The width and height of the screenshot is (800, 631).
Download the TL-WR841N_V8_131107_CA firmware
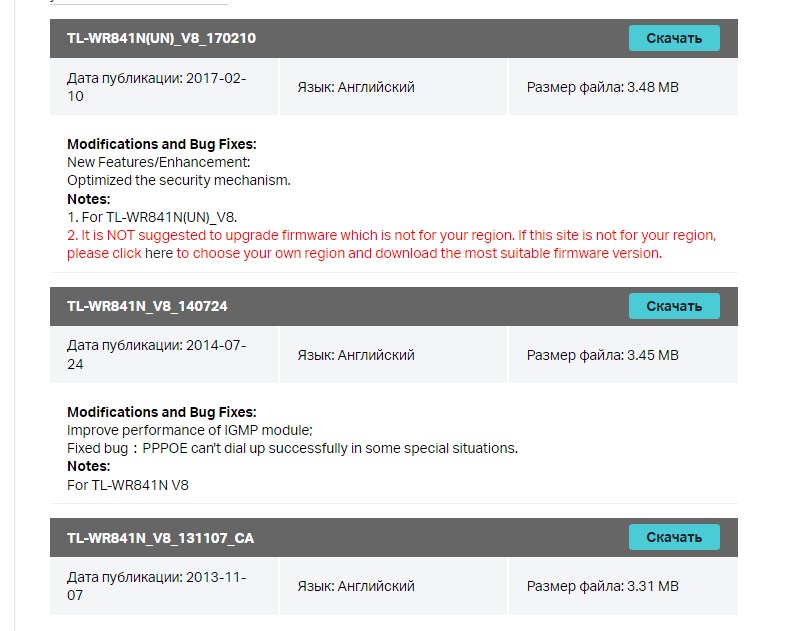tap(673, 537)
